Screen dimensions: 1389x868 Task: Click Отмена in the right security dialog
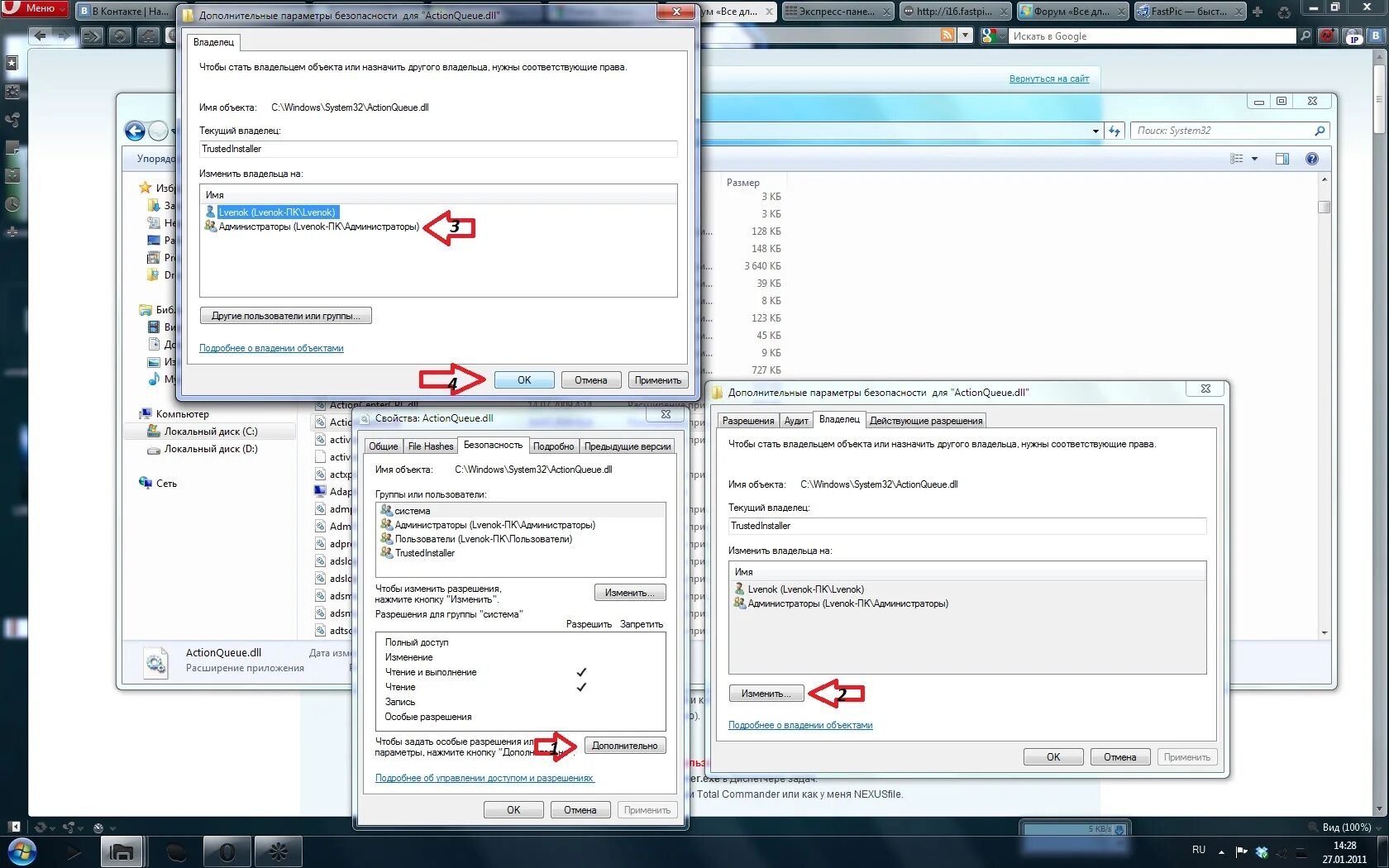(x=1119, y=757)
